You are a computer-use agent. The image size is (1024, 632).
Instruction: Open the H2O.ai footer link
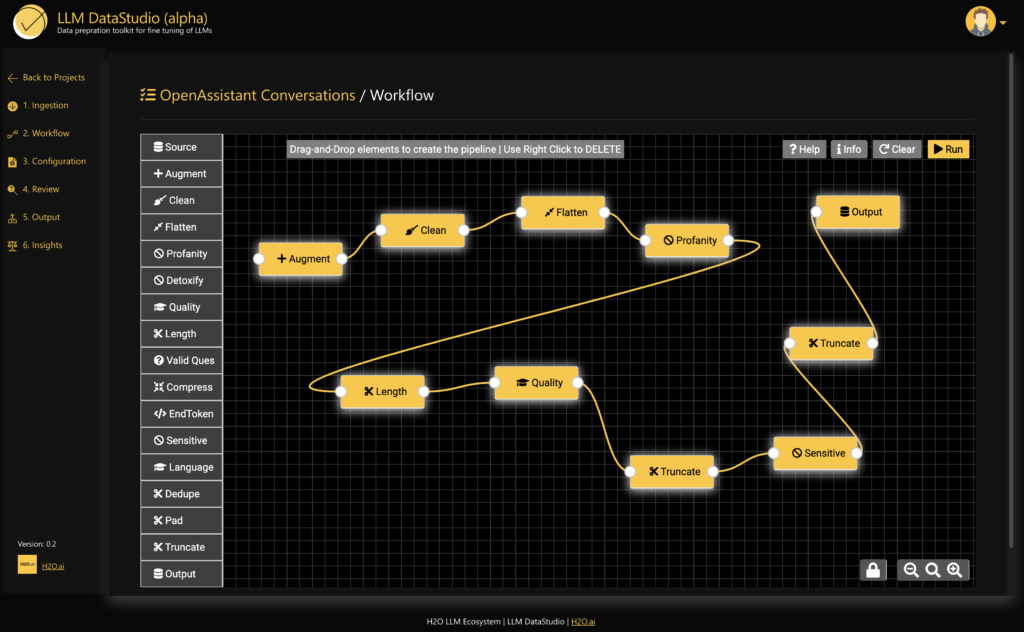pyautogui.click(x=583, y=620)
